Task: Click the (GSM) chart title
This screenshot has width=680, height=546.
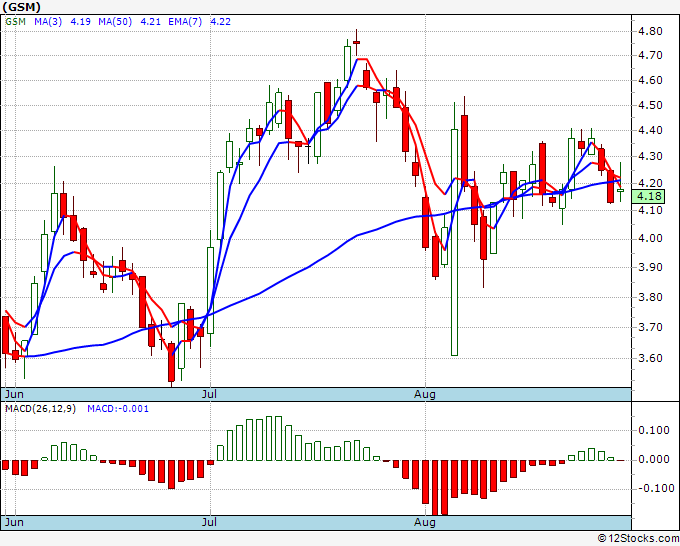Action: pos(21,7)
